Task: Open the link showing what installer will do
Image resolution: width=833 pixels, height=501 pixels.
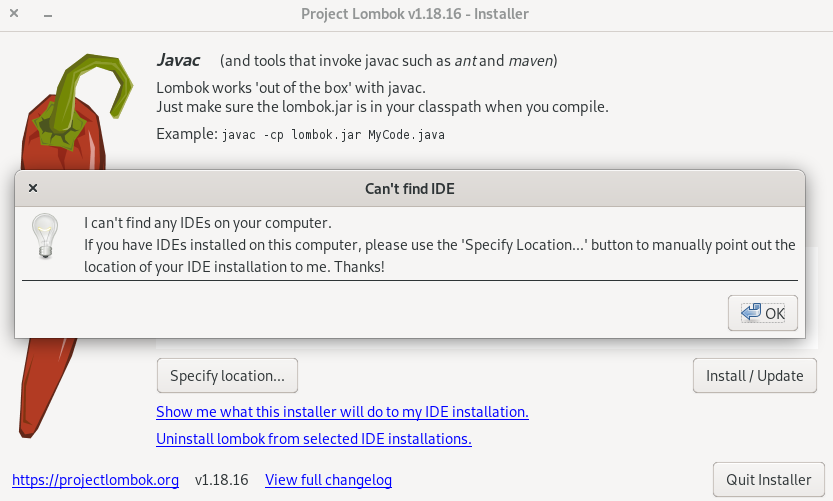Action: [342, 412]
